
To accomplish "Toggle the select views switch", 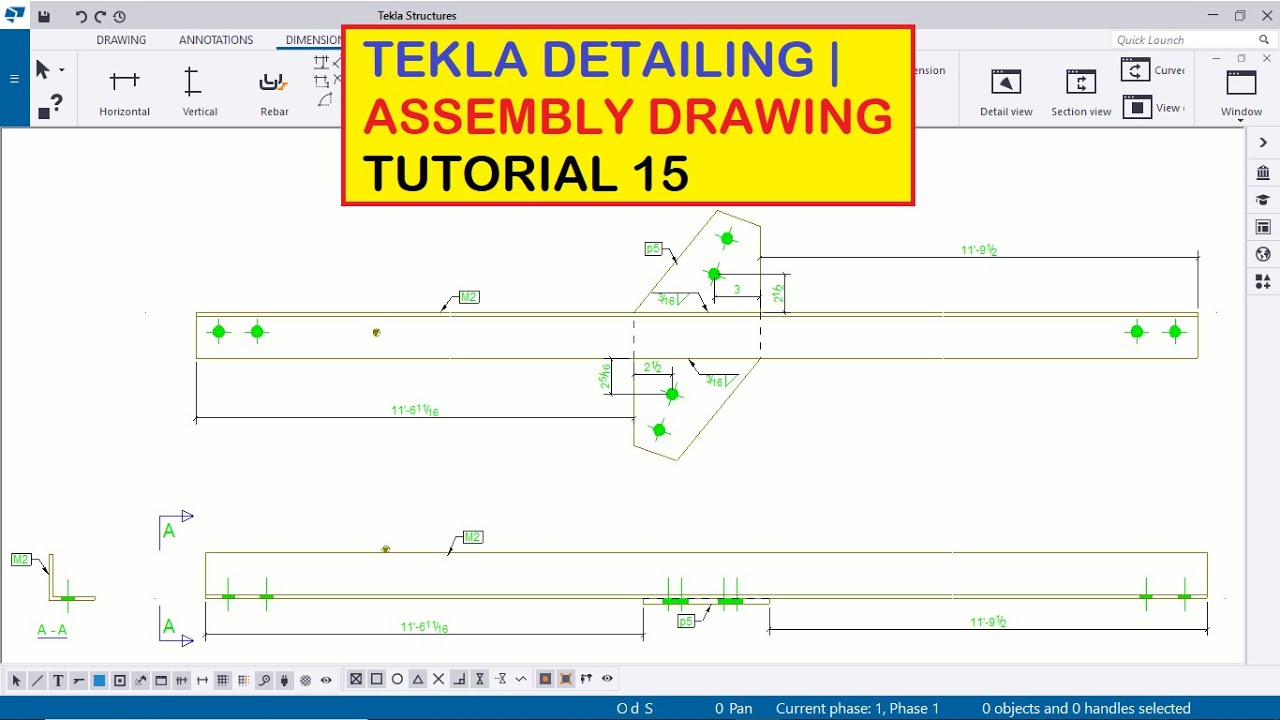I will click(161, 680).
